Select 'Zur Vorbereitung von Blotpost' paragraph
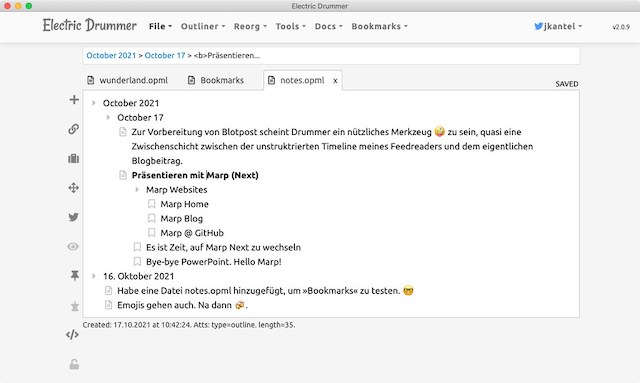 (x=332, y=146)
